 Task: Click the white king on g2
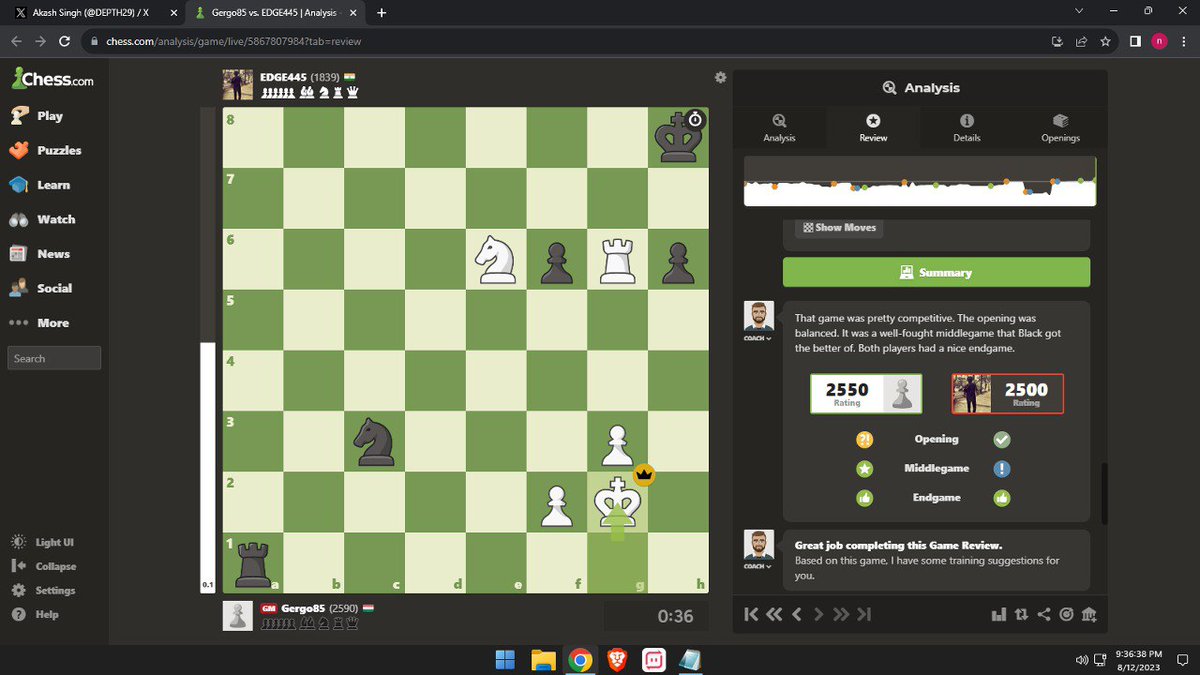(x=618, y=501)
